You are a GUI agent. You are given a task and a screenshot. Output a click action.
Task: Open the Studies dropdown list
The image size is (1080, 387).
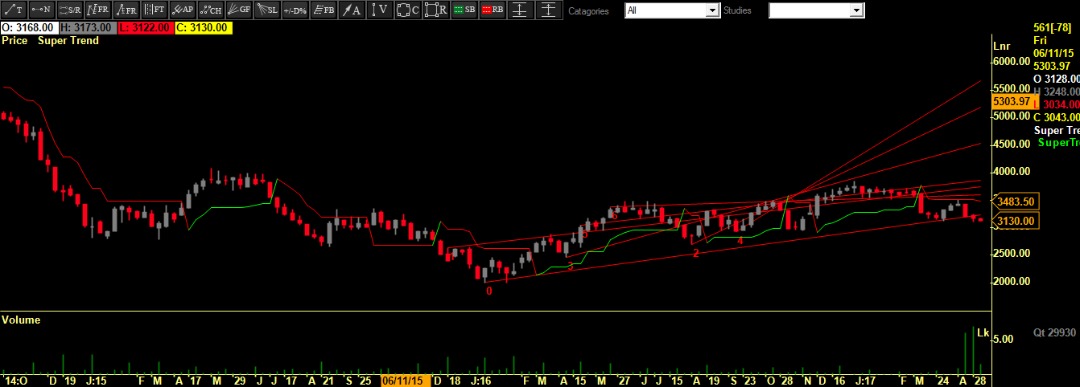(x=816, y=10)
